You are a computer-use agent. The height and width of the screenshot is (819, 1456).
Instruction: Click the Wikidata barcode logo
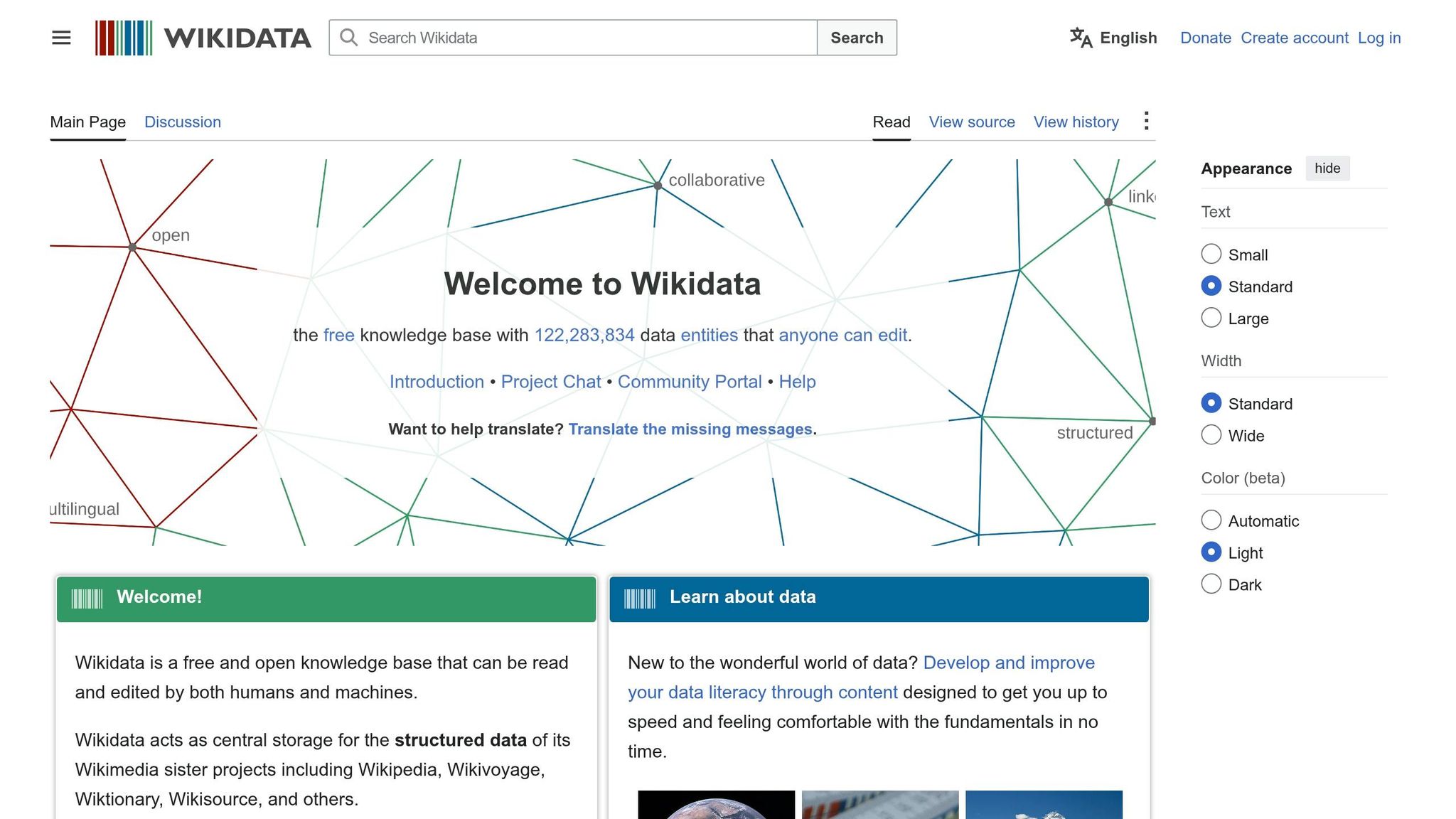point(124,38)
